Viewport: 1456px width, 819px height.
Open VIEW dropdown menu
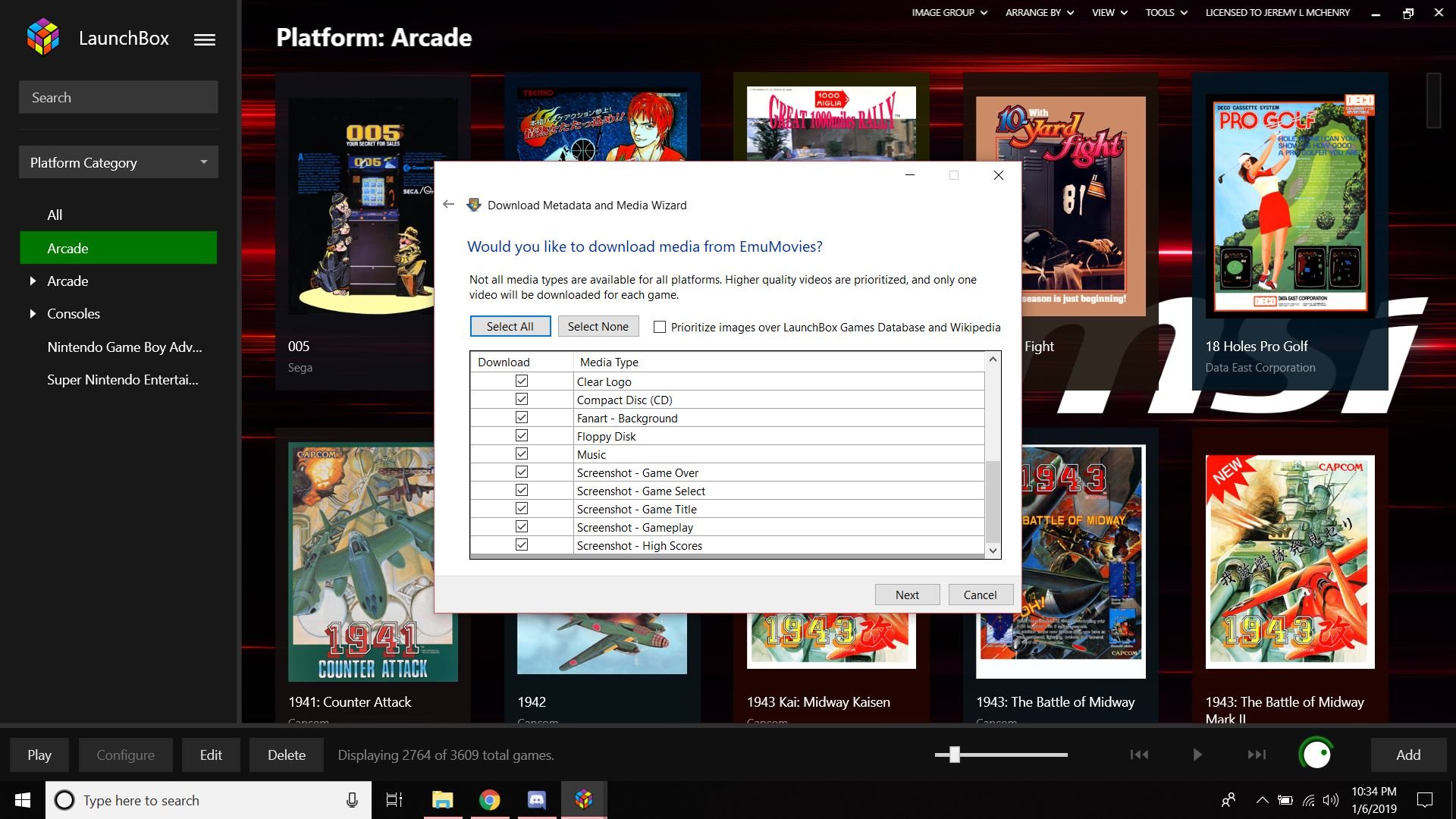(x=1109, y=12)
